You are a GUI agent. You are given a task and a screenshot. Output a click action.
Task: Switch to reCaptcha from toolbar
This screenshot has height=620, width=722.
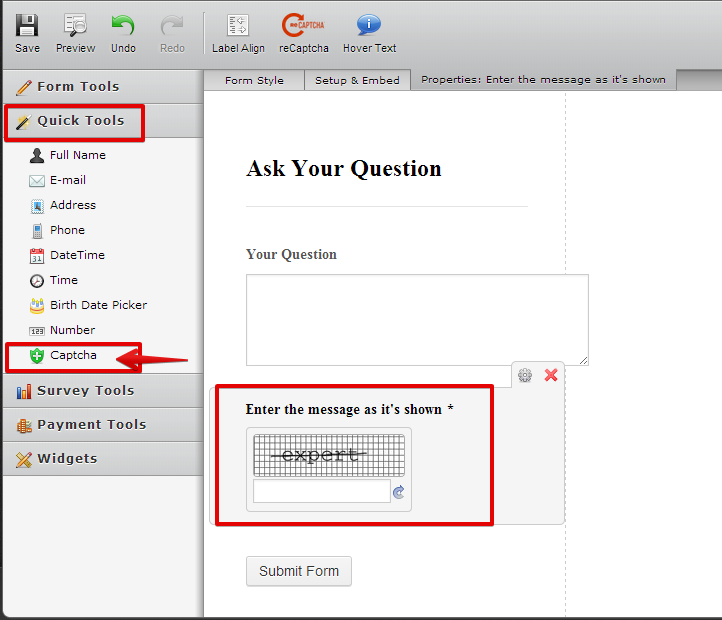(303, 32)
